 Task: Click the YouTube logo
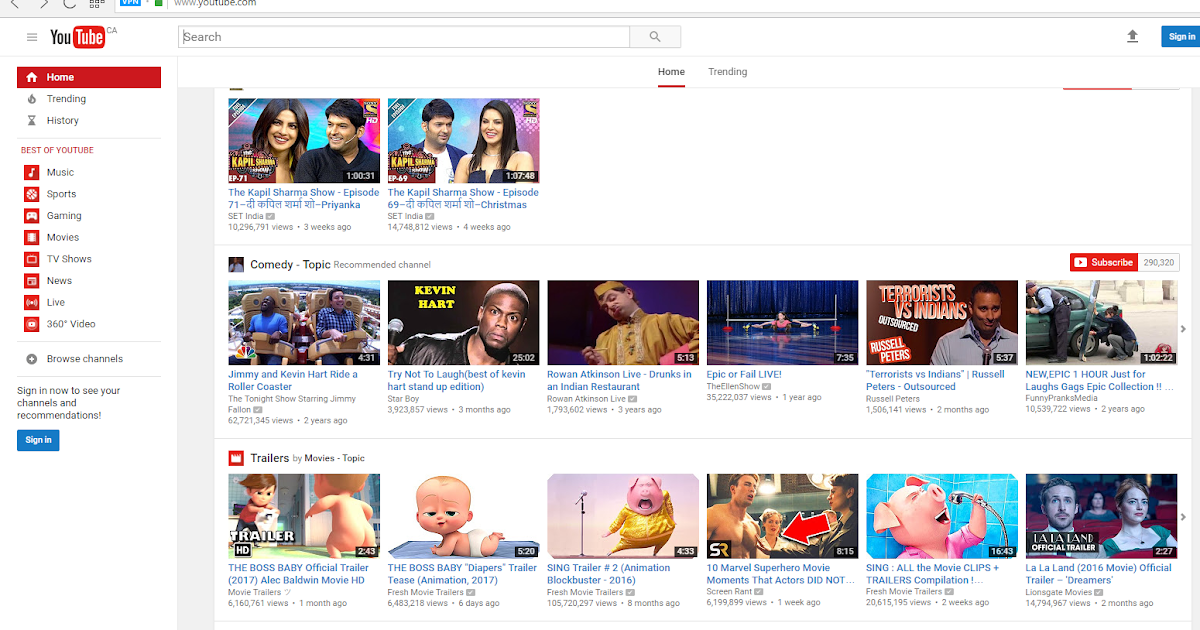78,36
